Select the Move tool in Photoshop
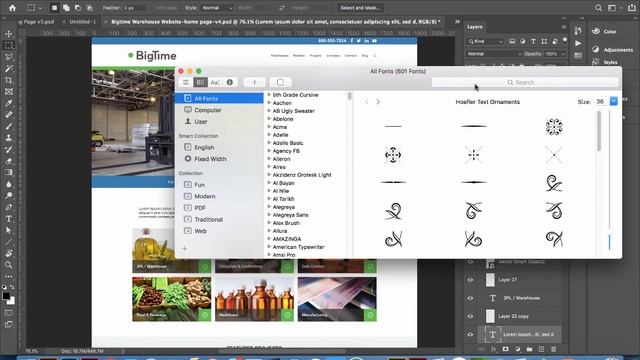640x360 pixels. pyautogui.click(x=9, y=34)
